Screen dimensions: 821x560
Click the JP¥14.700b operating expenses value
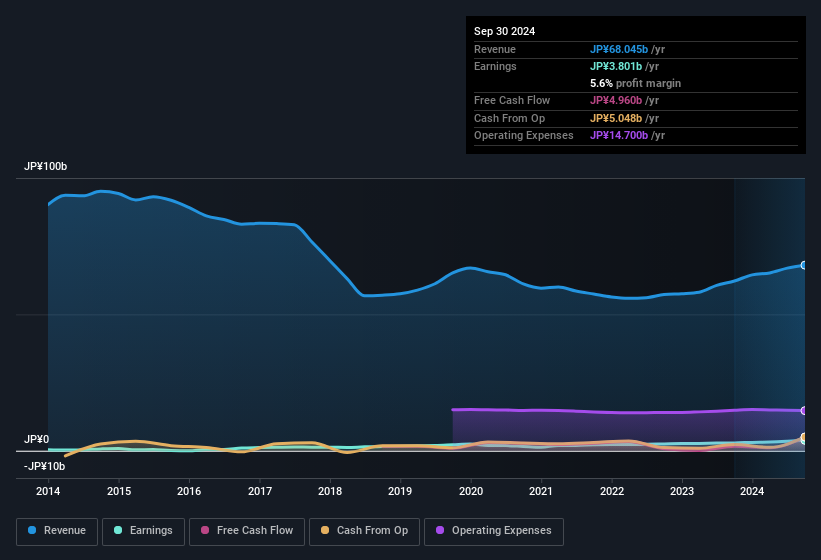point(619,136)
